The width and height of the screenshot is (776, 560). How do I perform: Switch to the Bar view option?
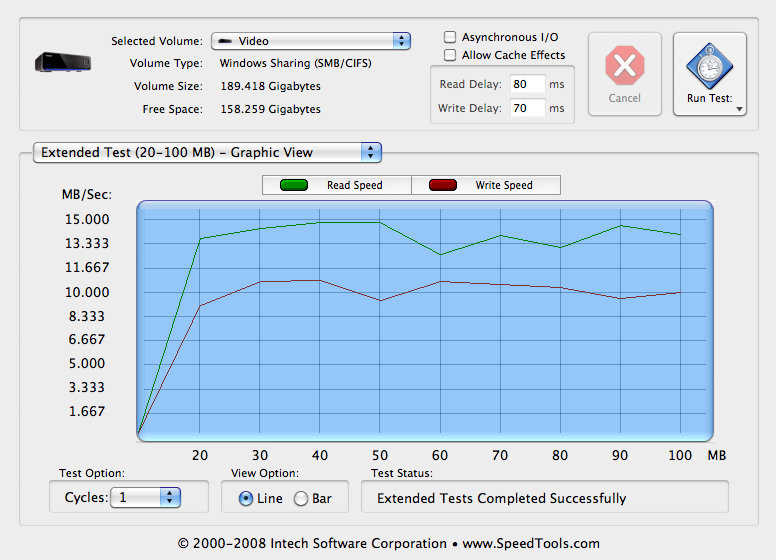pos(300,498)
